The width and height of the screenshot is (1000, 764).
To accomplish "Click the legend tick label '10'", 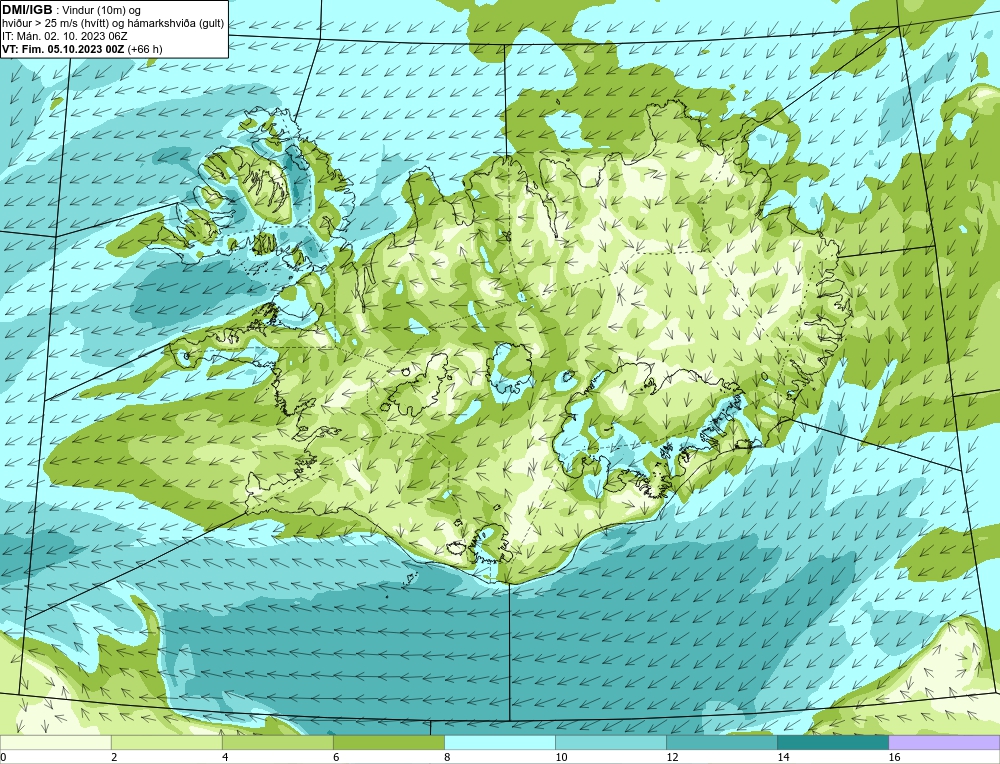I will point(561,757).
